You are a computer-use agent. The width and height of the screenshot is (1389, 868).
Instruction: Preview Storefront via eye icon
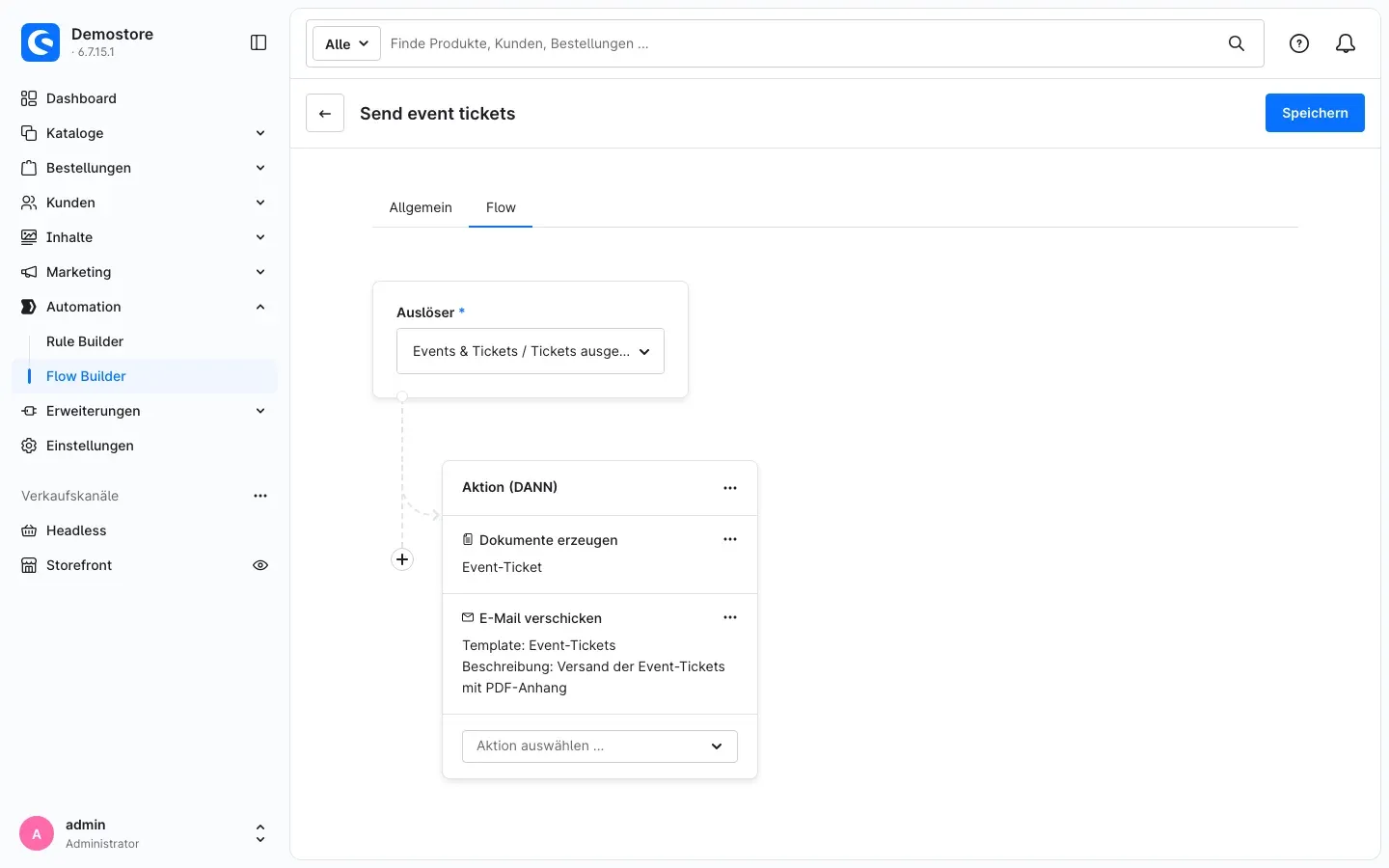[x=260, y=565]
